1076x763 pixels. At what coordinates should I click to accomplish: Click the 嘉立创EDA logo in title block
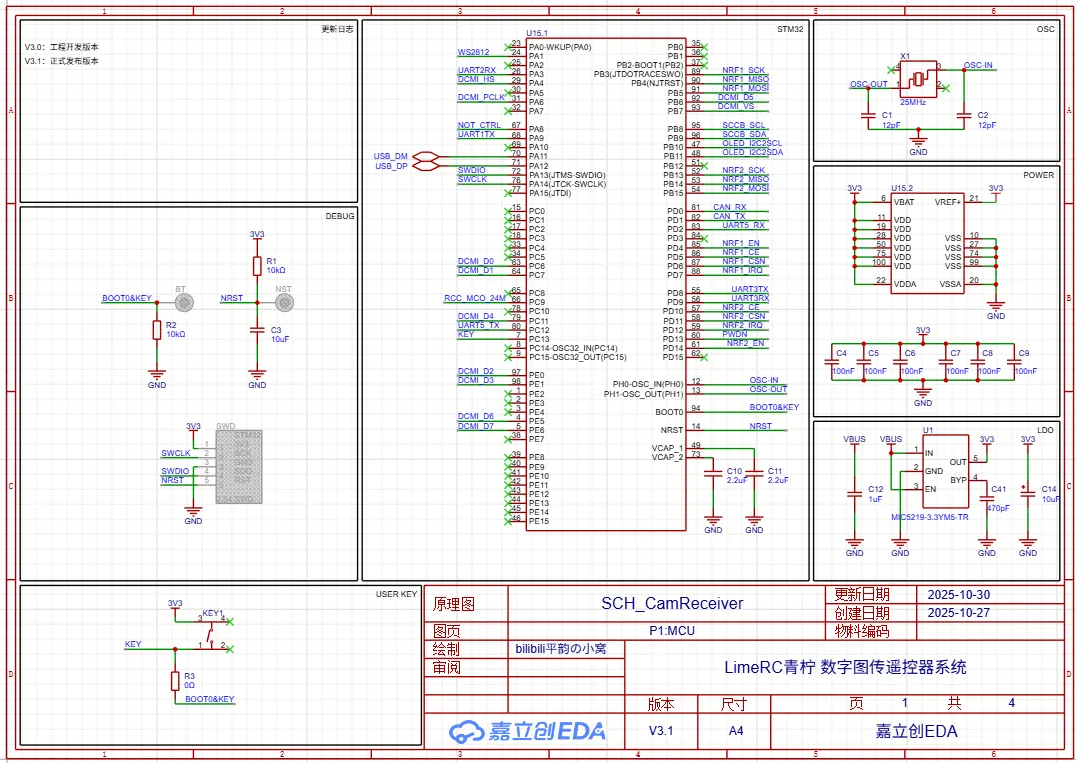(527, 731)
